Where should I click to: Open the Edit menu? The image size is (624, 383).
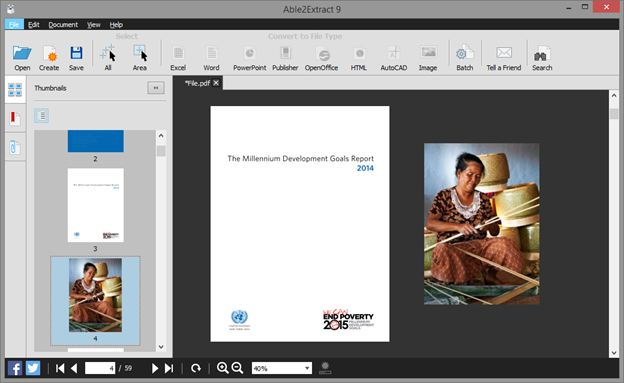[34, 25]
